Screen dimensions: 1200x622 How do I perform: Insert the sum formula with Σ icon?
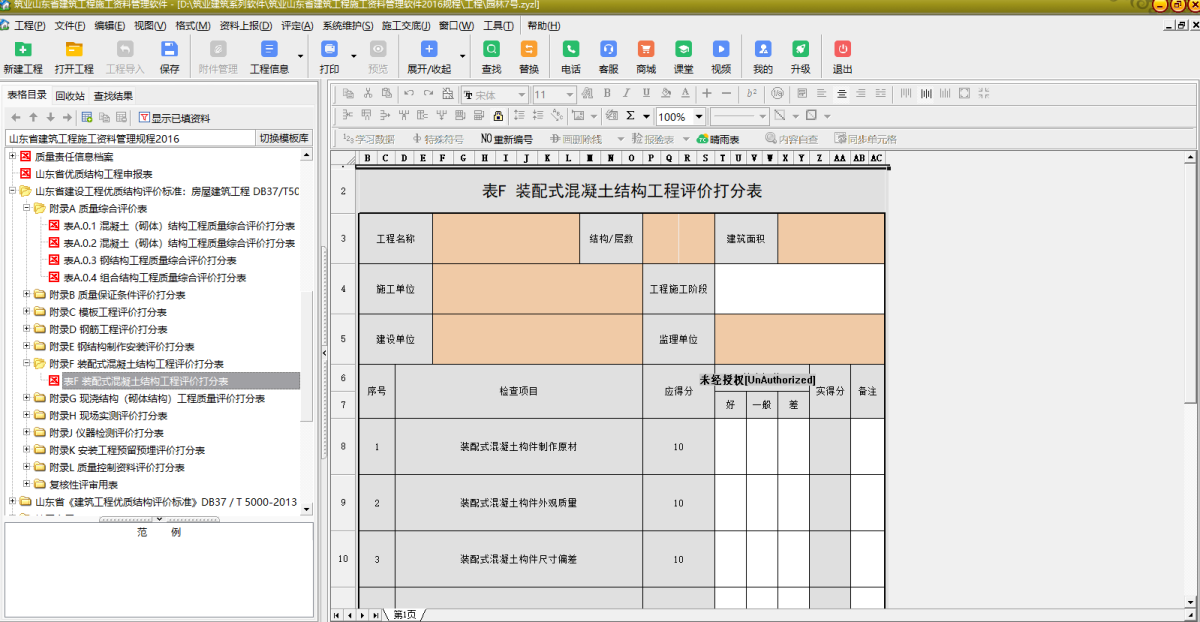pyautogui.click(x=631, y=116)
